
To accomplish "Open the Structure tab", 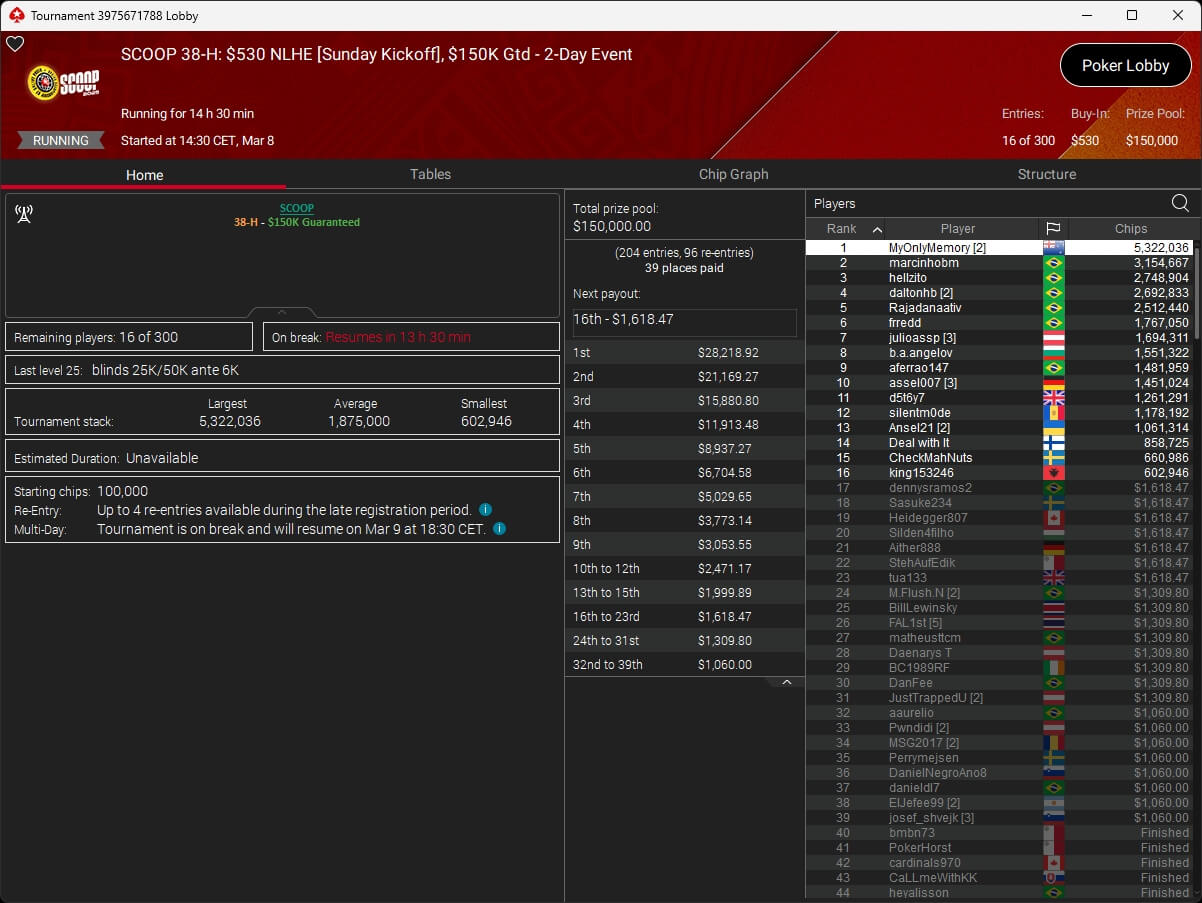I will click(x=1046, y=174).
